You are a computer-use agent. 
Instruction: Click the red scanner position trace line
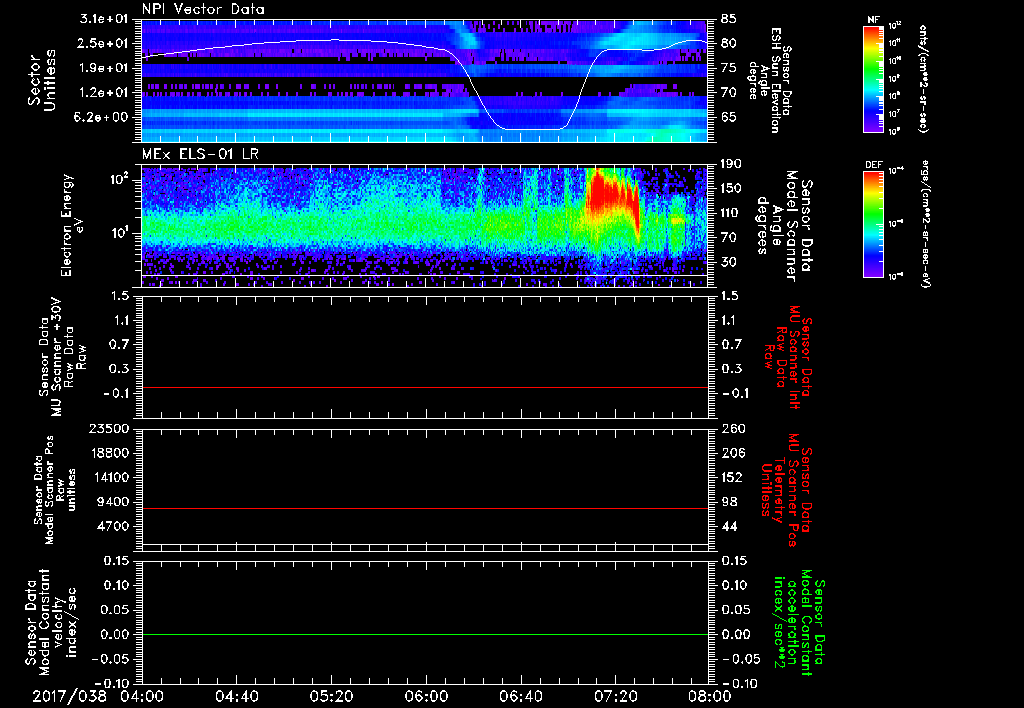425,509
